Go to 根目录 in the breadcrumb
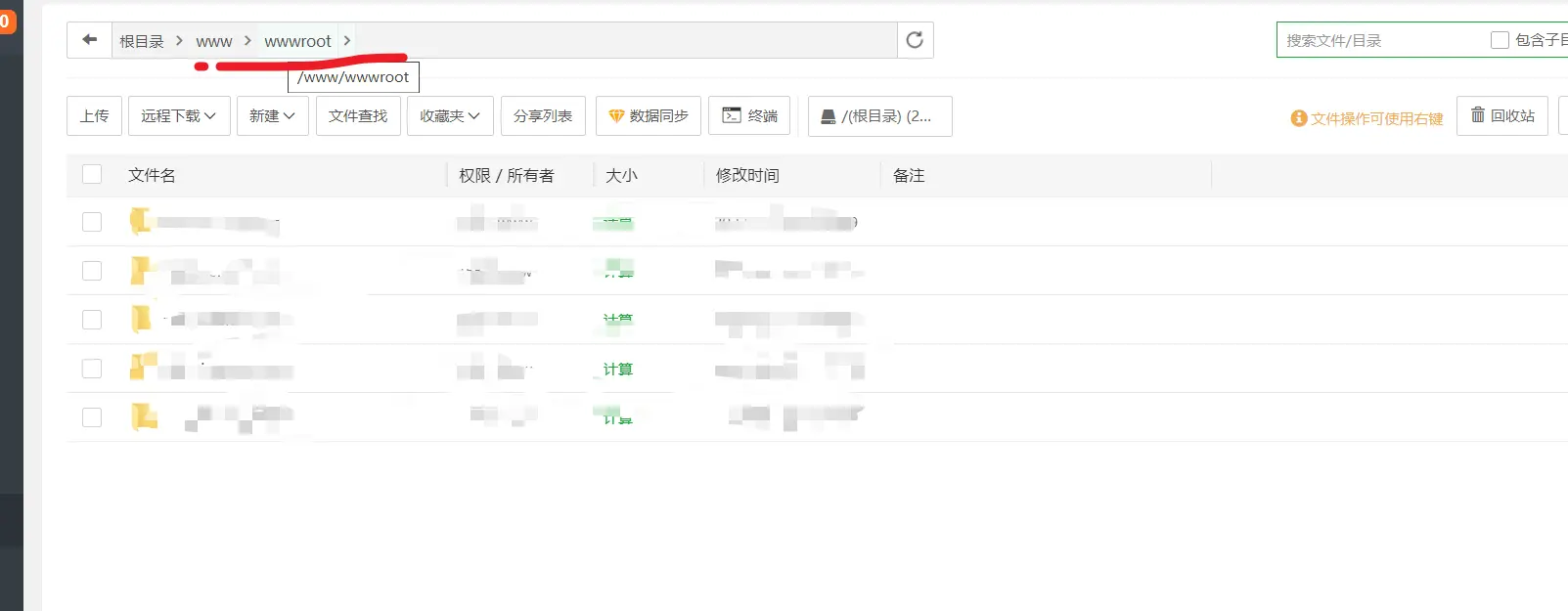Screen dimensions: 1568x611 (x=142, y=41)
